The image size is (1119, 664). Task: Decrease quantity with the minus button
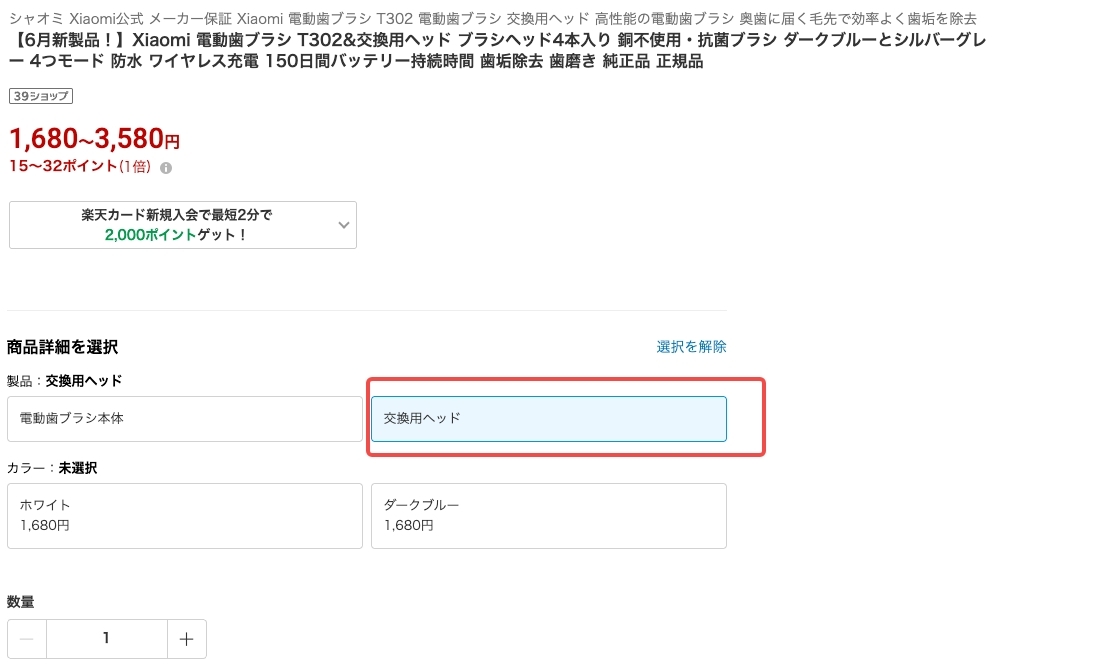tap(27, 639)
